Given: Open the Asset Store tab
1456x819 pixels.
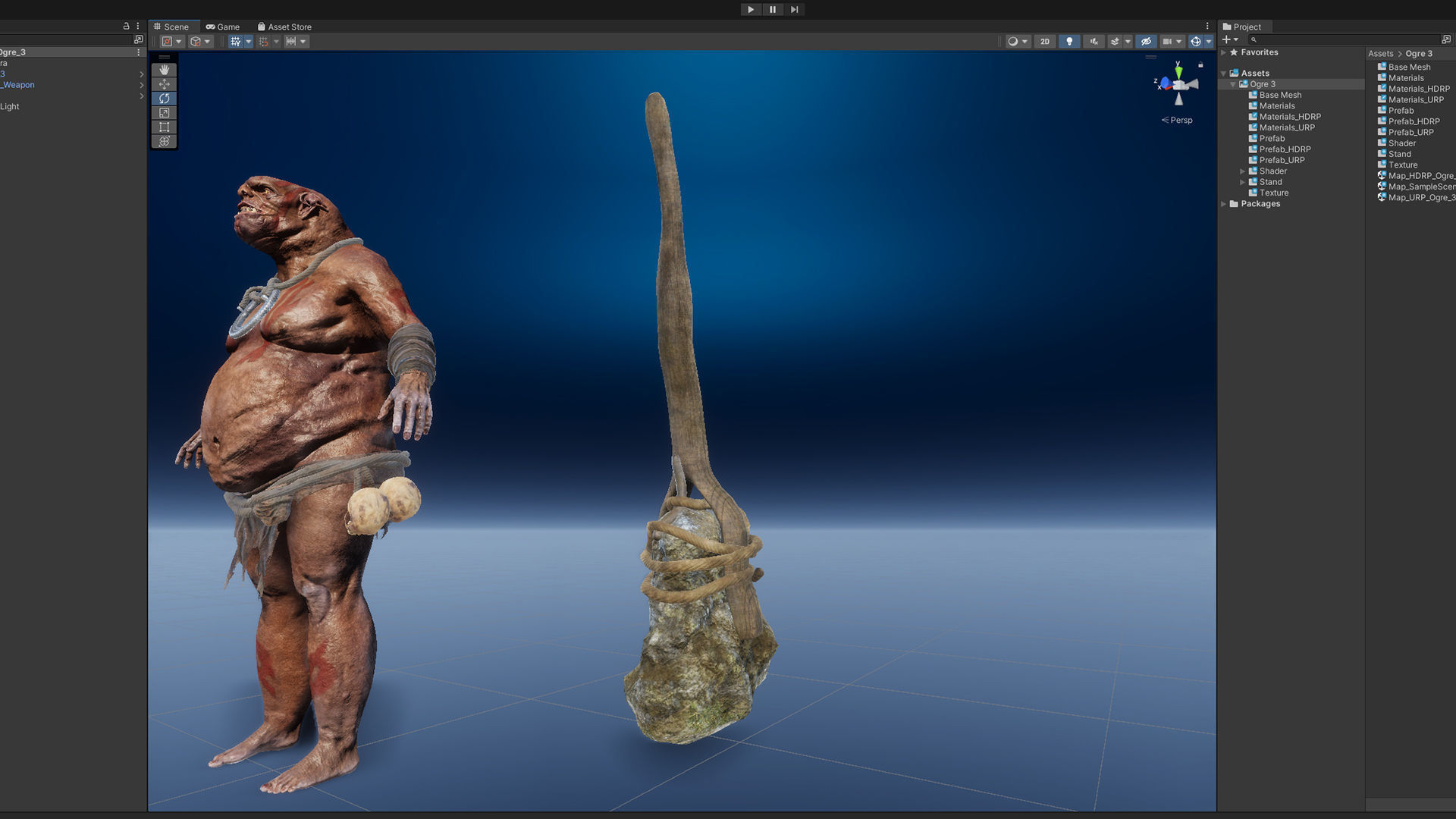Looking at the screenshot, I should pos(284,27).
